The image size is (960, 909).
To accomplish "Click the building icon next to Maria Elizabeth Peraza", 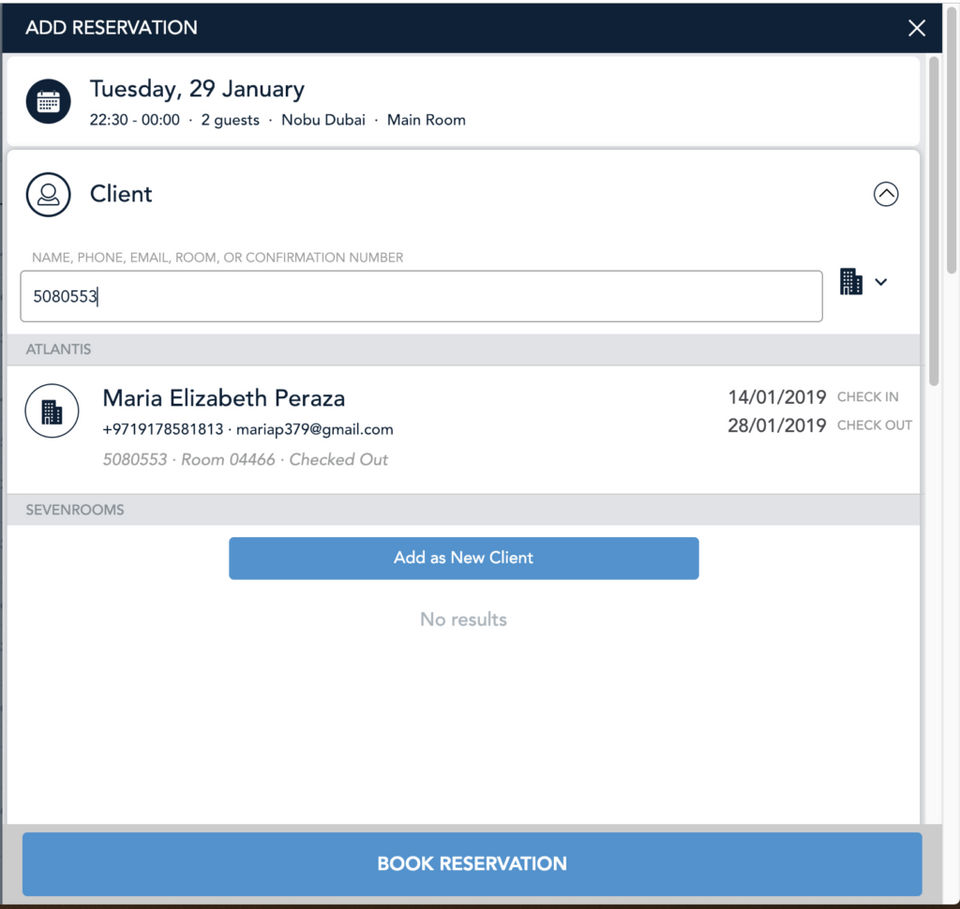I will [x=52, y=411].
